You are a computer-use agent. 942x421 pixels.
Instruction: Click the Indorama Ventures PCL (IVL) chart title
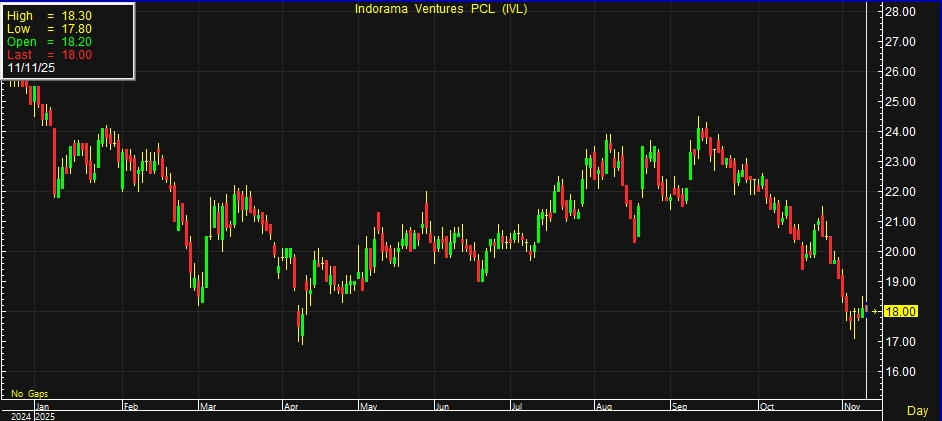tap(441, 9)
